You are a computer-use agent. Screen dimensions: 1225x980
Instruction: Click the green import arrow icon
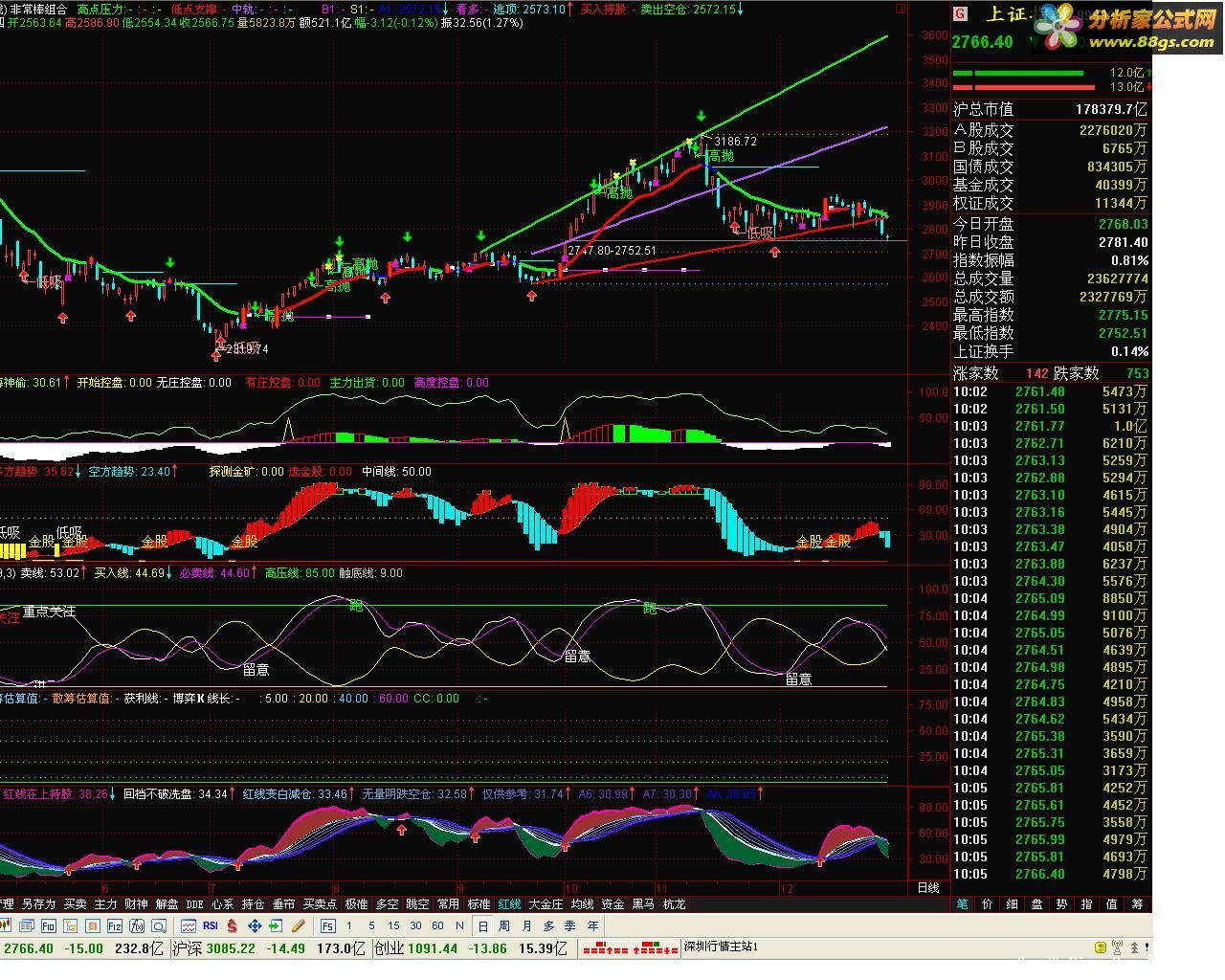click(x=276, y=925)
